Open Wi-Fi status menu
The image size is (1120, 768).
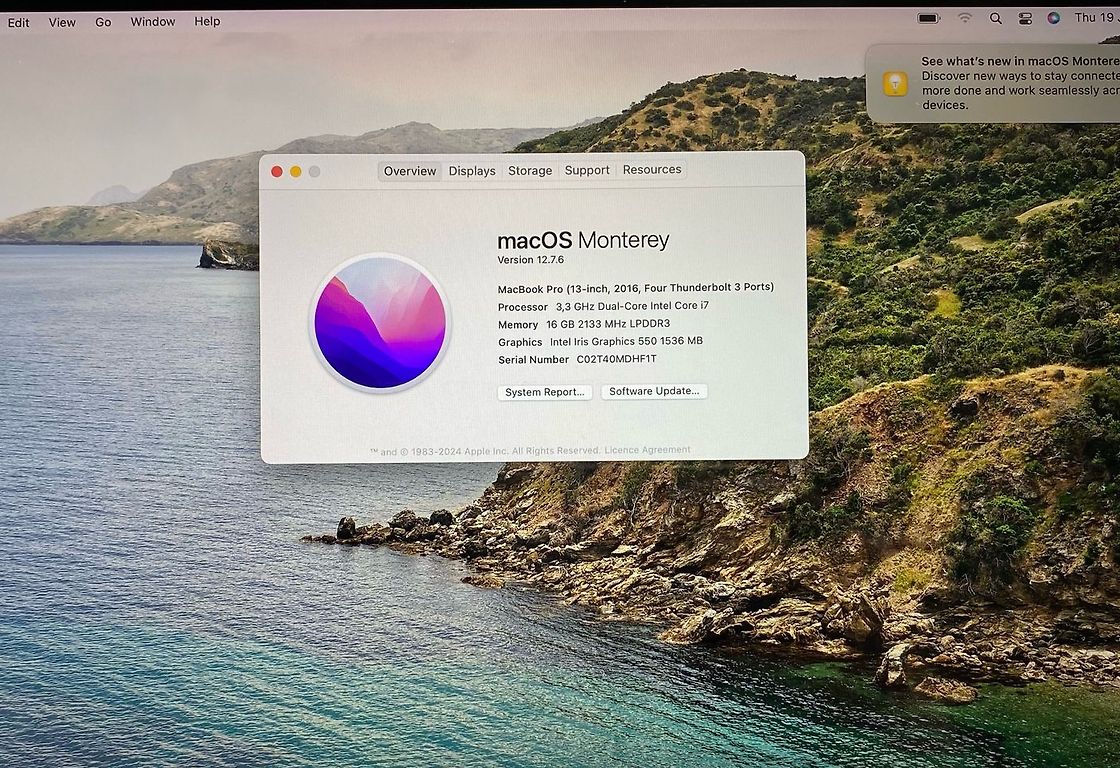(x=965, y=18)
